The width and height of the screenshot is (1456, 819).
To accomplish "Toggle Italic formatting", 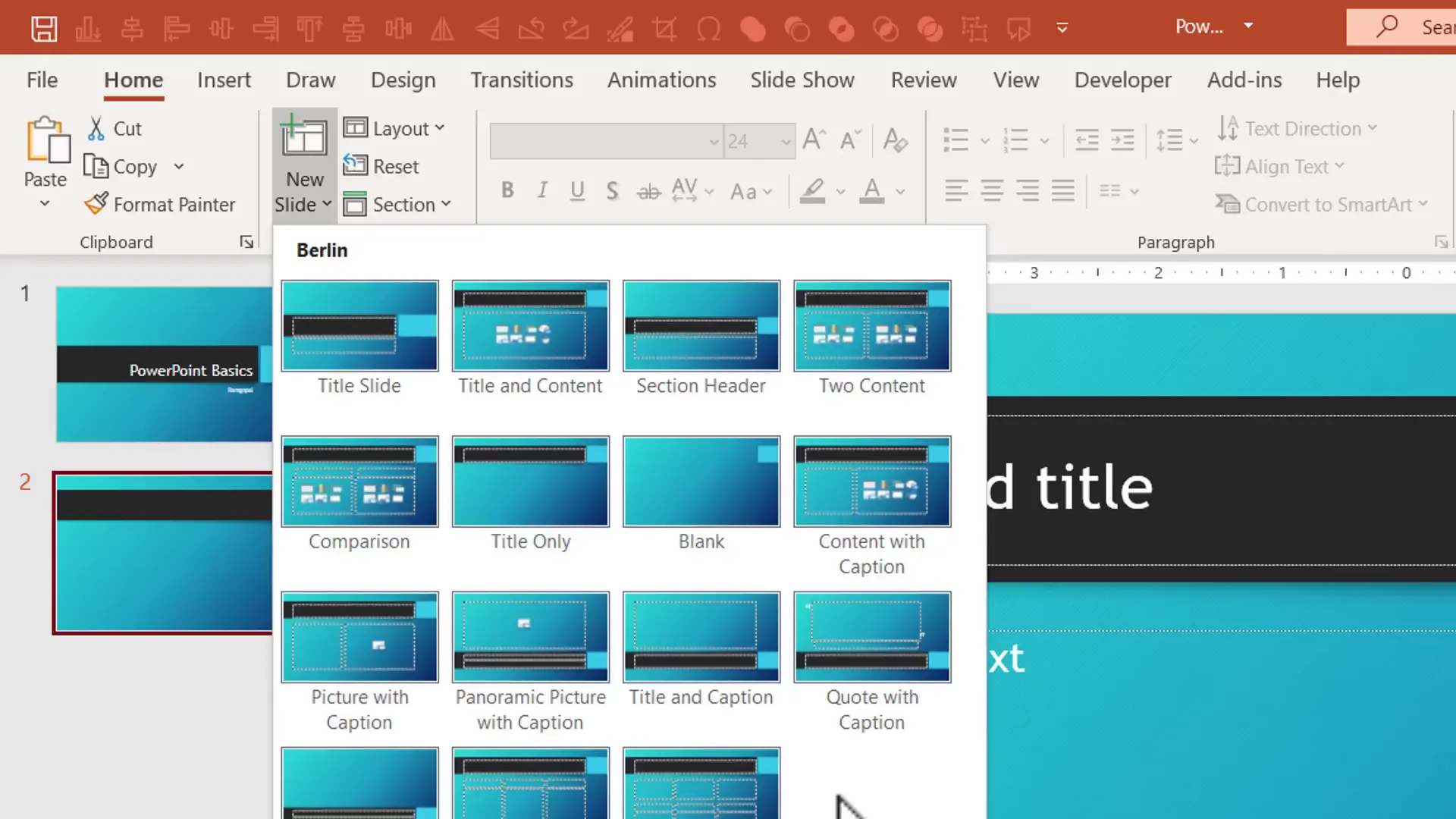I will (542, 190).
